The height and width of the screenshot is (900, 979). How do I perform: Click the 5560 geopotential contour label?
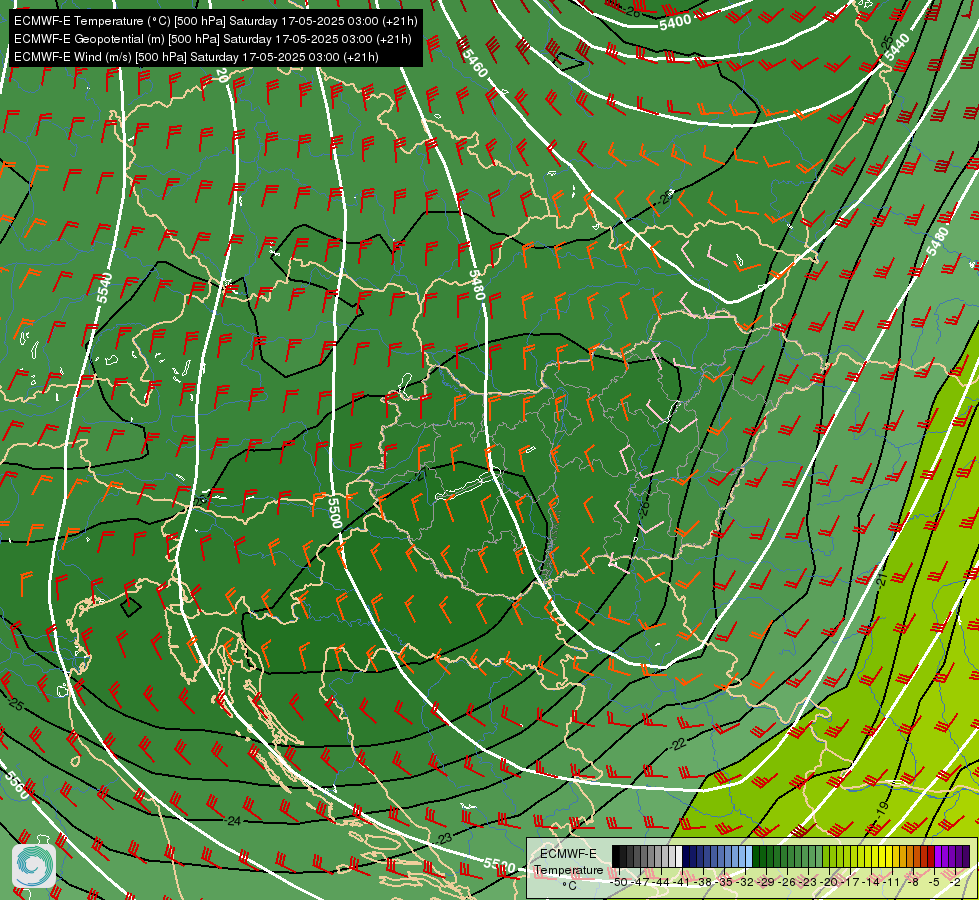click(x=17, y=786)
